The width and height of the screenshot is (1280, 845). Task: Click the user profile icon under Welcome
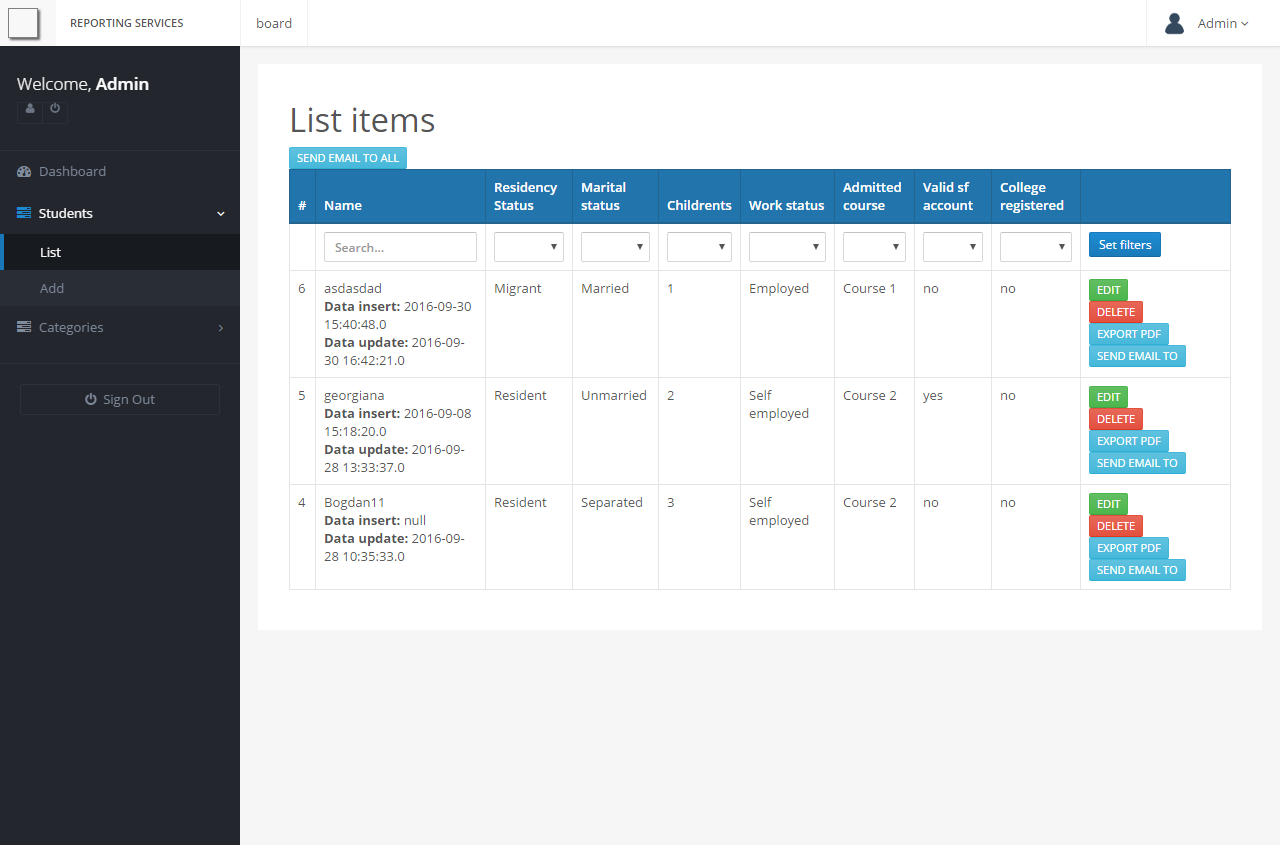[x=30, y=108]
